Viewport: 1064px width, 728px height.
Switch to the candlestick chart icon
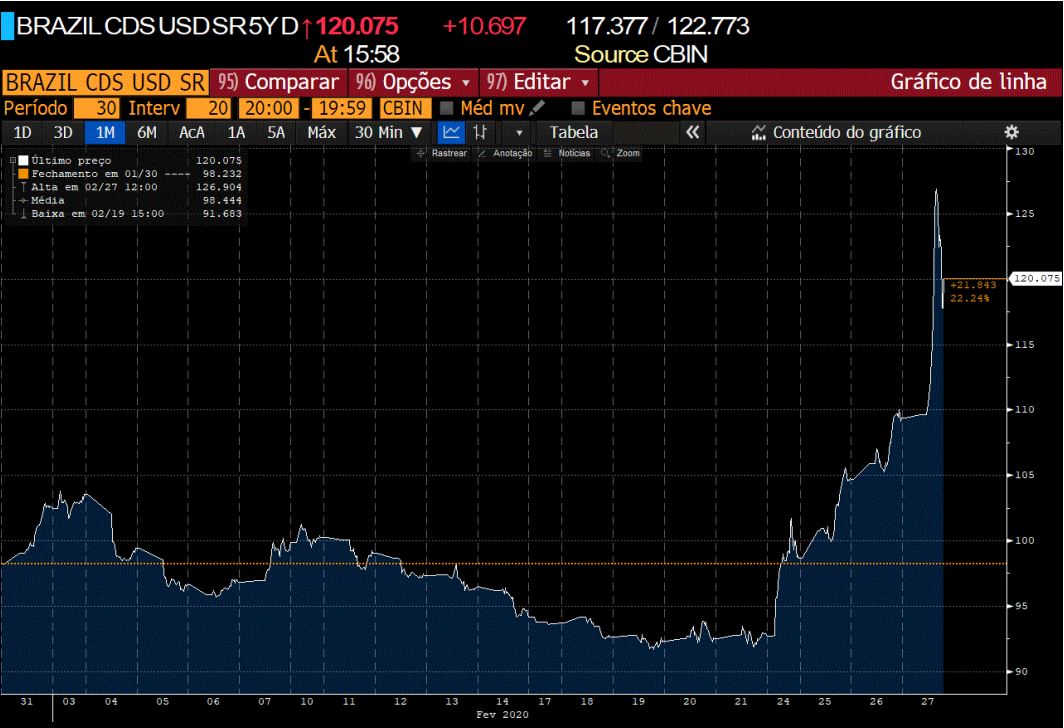pos(481,132)
